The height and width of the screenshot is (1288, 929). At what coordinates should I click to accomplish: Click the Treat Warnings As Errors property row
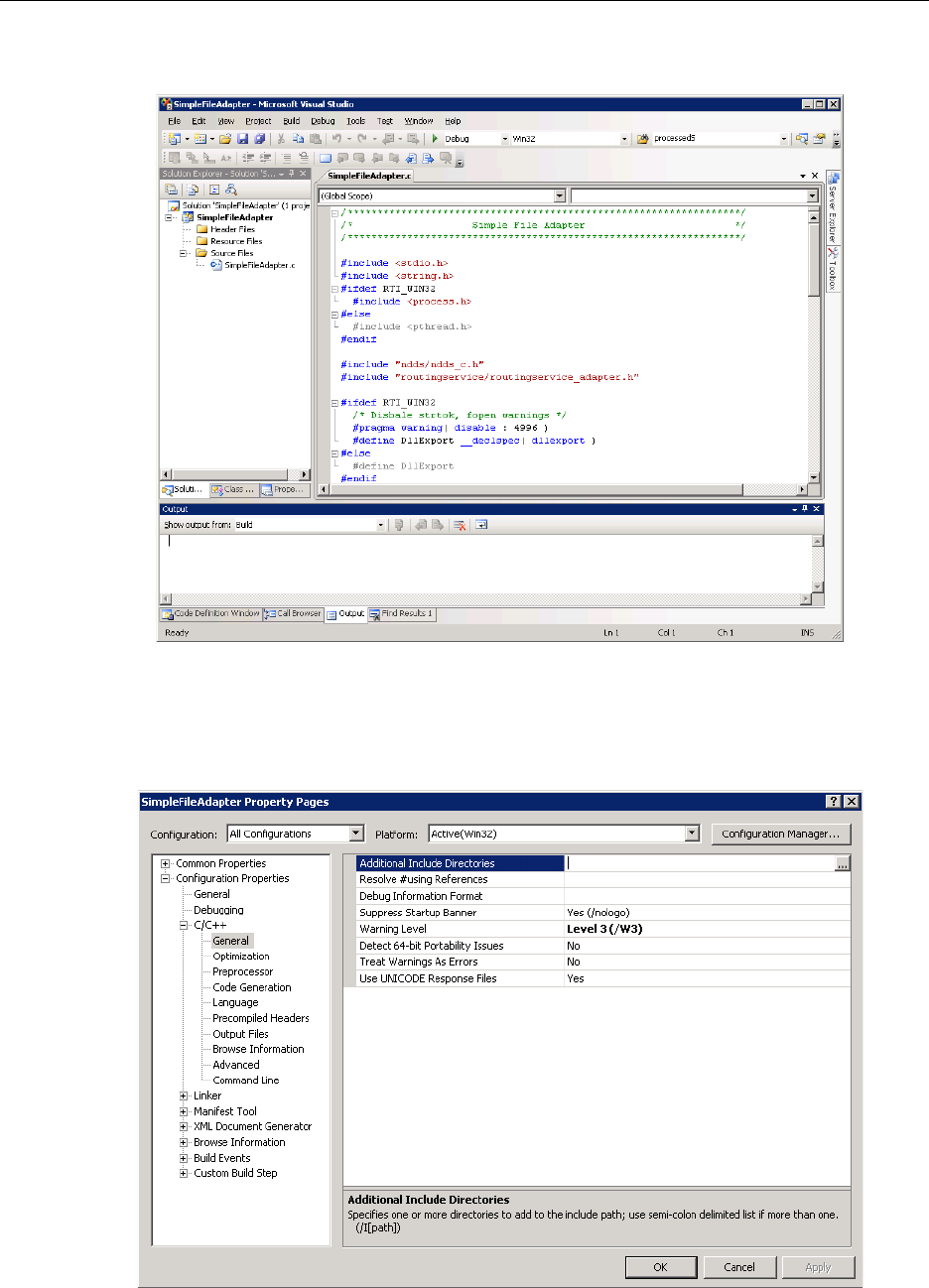tap(602, 962)
